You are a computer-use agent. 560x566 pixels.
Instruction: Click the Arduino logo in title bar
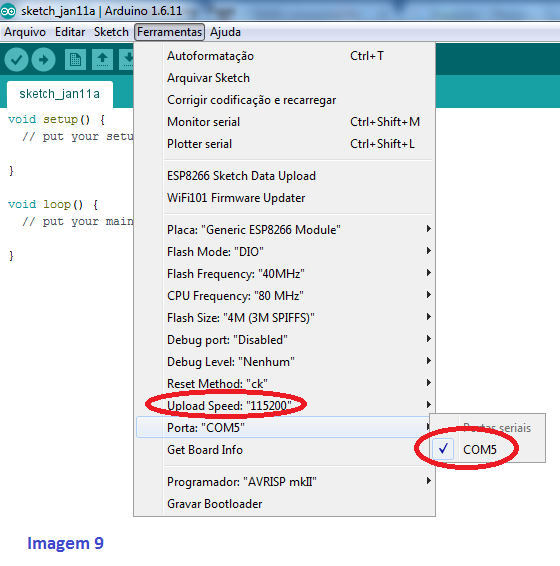pyautogui.click(x=8, y=11)
